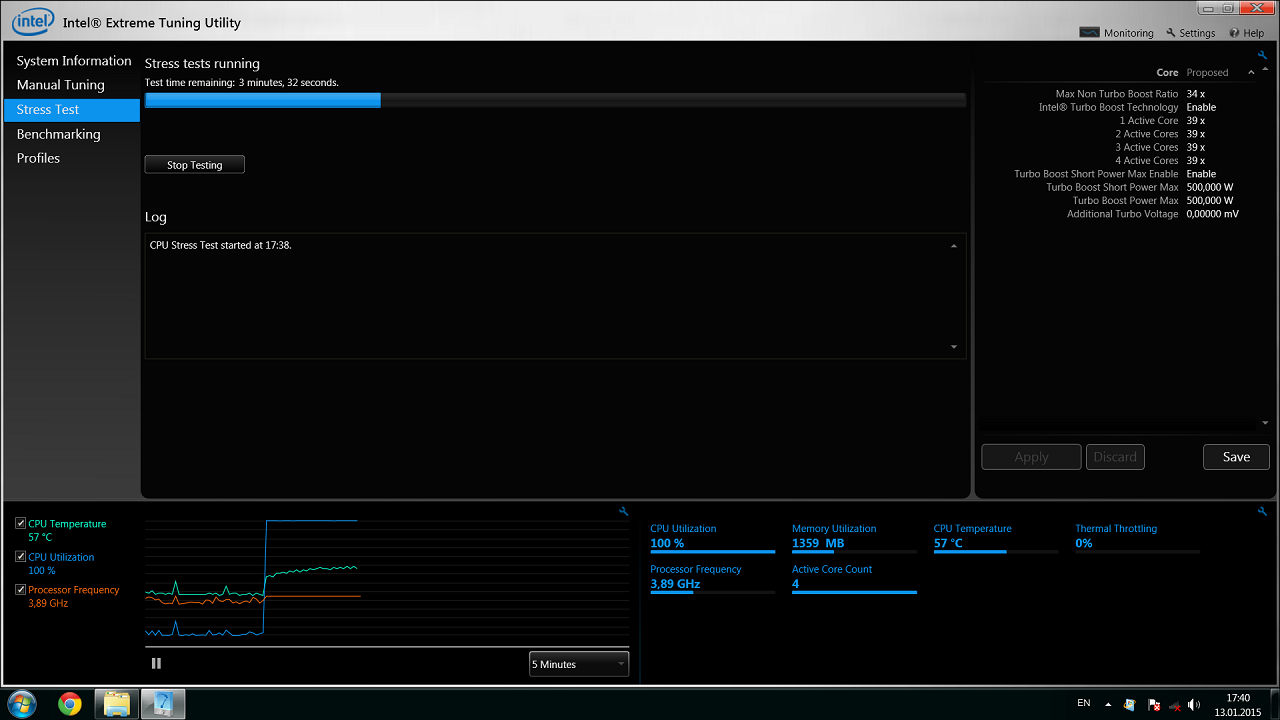The image size is (1280, 720).
Task: Click the Extreme Tuning Utility taskbar icon
Action: pos(163,703)
